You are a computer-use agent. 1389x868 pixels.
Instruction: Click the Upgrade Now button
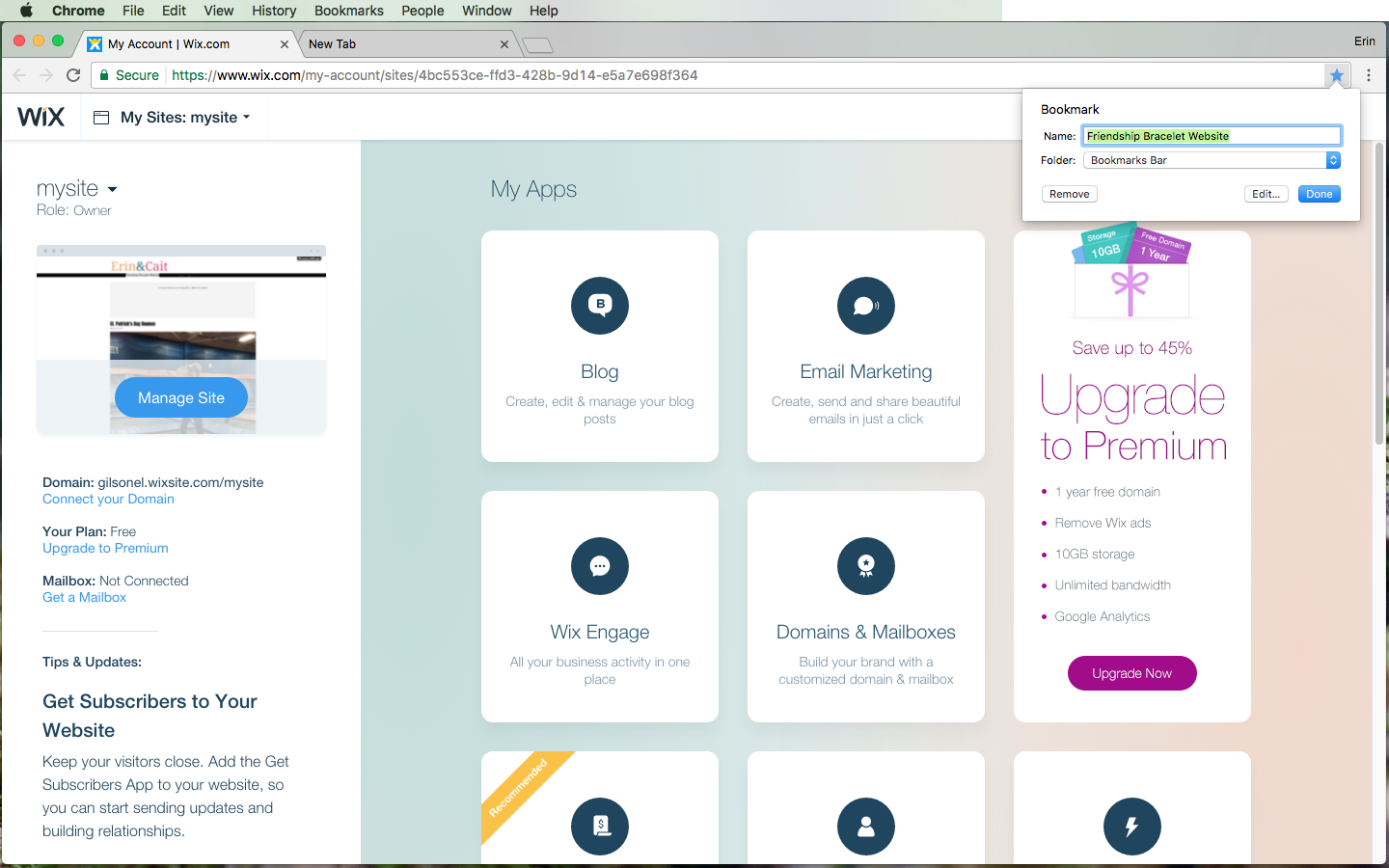[1132, 673]
